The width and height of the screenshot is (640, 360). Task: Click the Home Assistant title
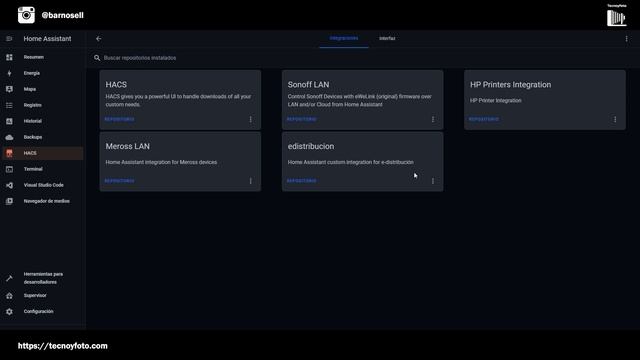point(47,39)
